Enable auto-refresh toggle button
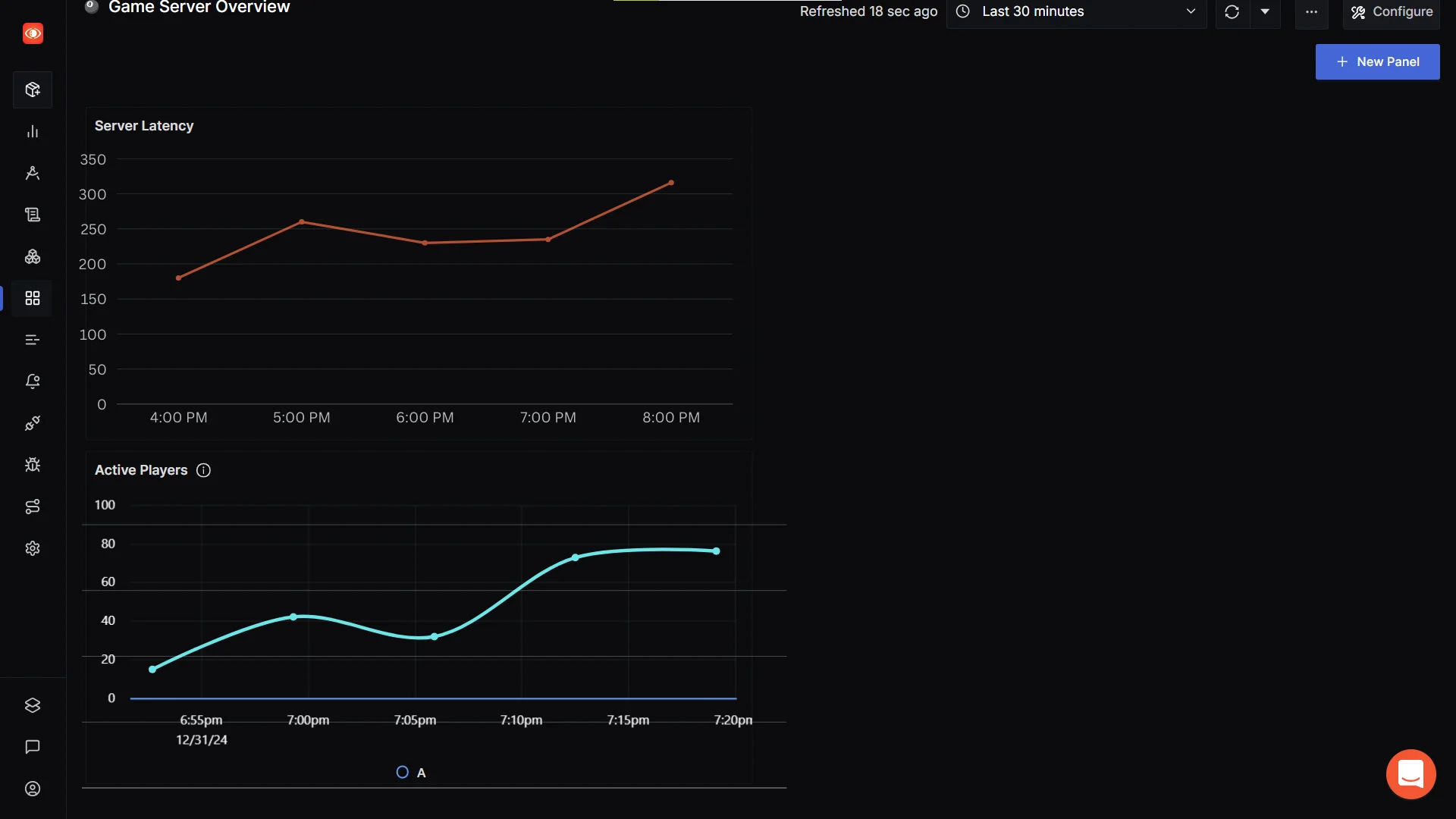The height and width of the screenshot is (819, 1456). coord(1265,12)
